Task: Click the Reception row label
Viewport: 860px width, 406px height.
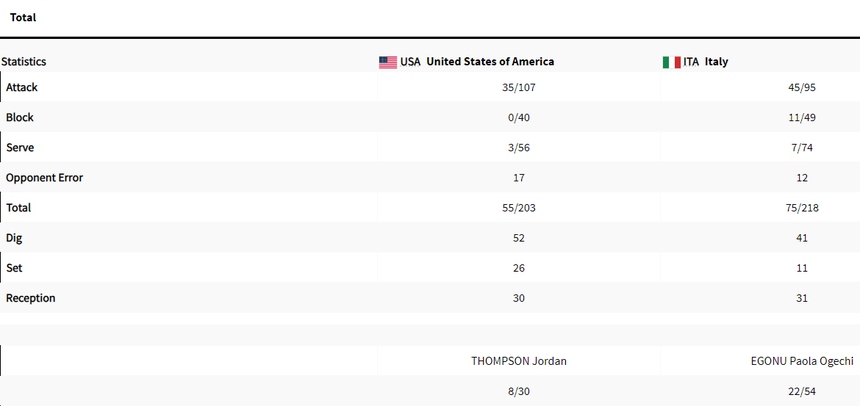Action: point(31,298)
